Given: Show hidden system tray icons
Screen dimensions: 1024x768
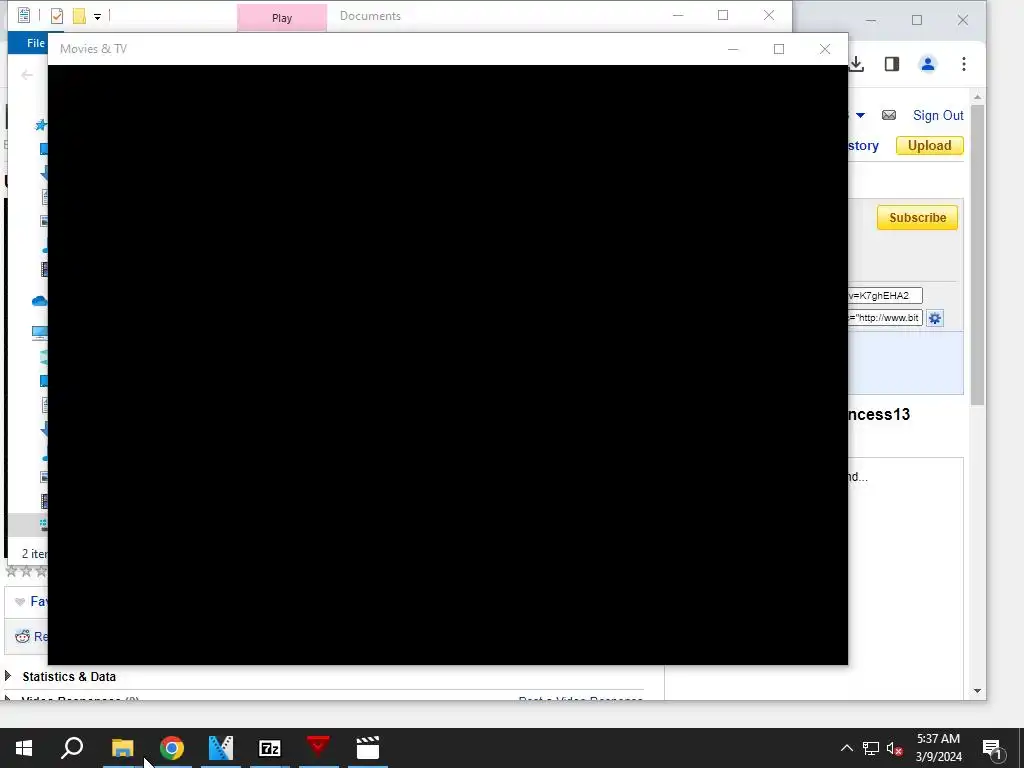Looking at the screenshot, I should [846, 748].
